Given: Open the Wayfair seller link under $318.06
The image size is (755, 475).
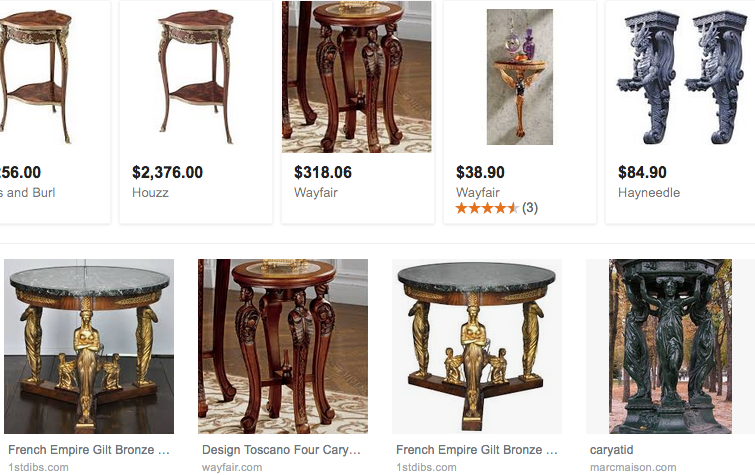Looking at the screenshot, I should (x=316, y=192).
